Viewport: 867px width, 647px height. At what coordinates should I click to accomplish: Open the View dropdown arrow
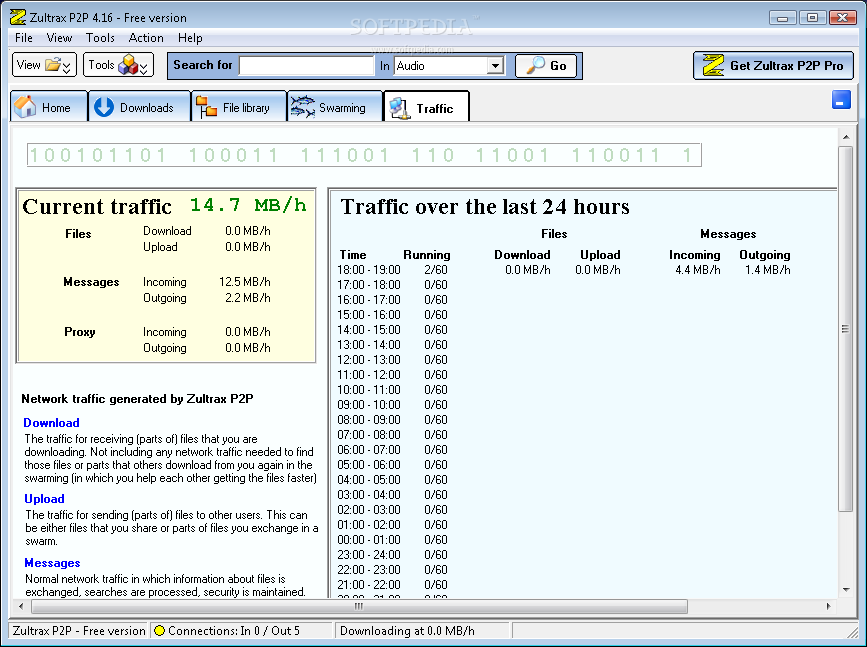[67, 68]
